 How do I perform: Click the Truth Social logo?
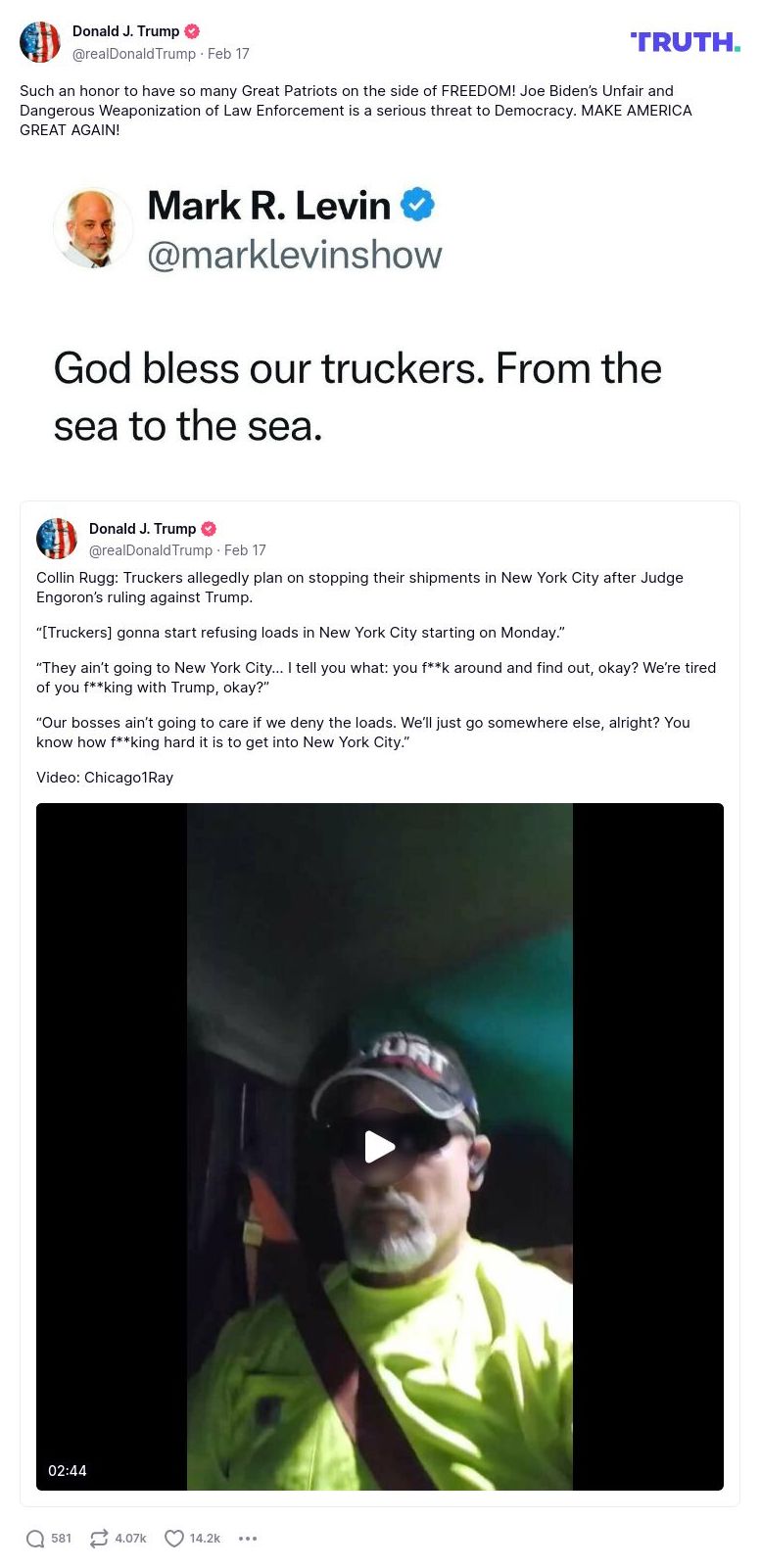click(x=686, y=42)
